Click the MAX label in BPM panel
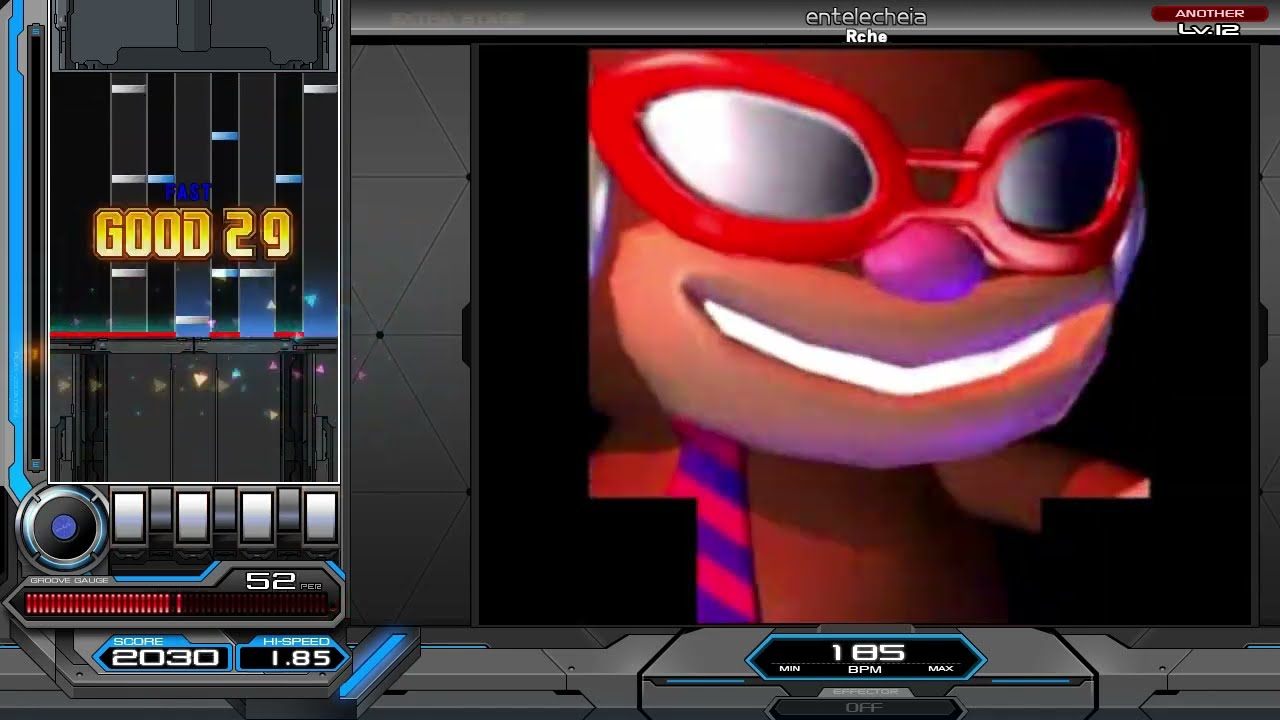Screen dimensions: 1280x720 tap(940, 668)
